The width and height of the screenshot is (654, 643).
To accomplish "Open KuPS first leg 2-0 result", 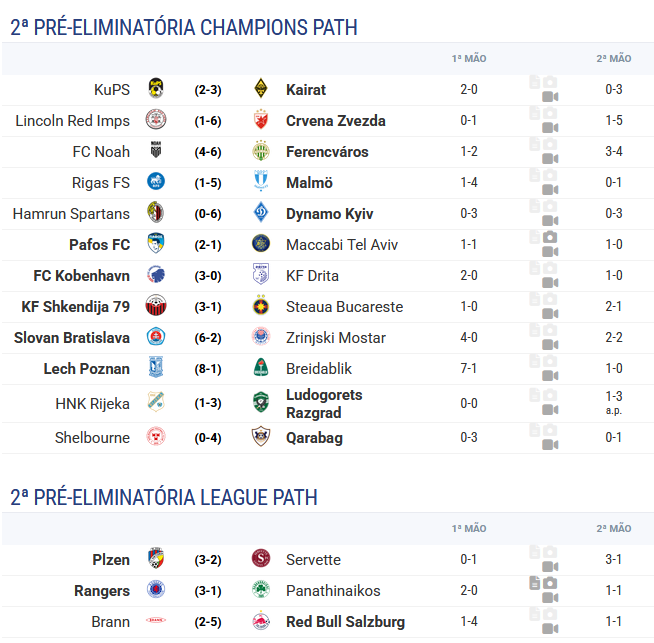I will pyautogui.click(x=469, y=89).
